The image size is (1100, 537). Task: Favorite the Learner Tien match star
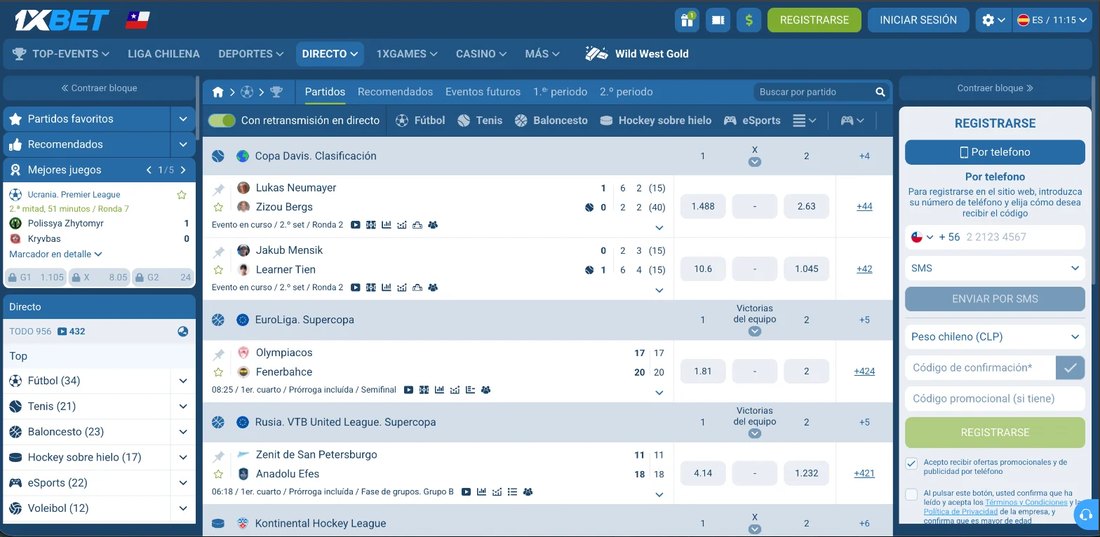click(x=218, y=270)
